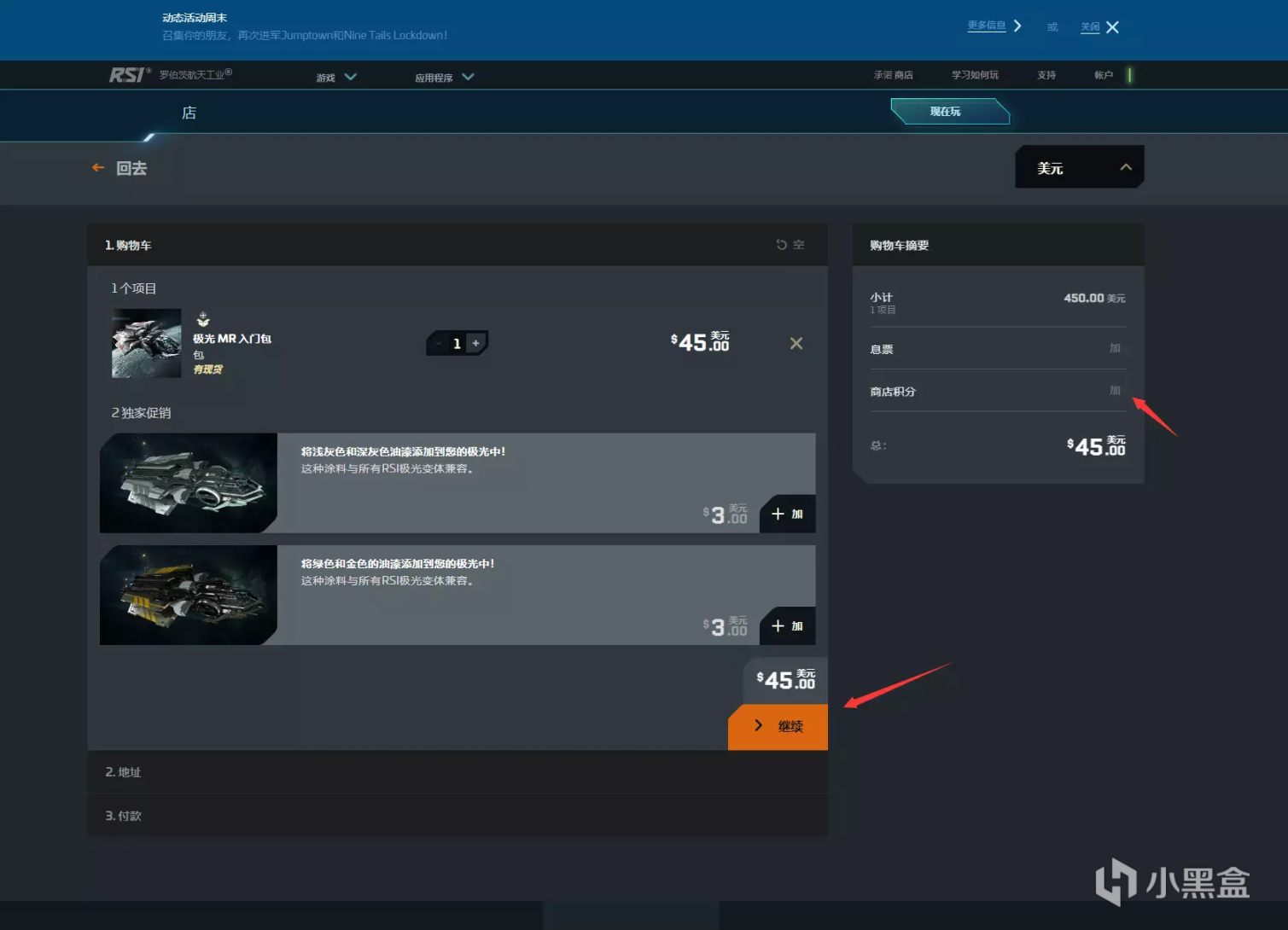1288x930 pixels.
Task: Expand the 2. 地址 step
Action: tap(458, 772)
